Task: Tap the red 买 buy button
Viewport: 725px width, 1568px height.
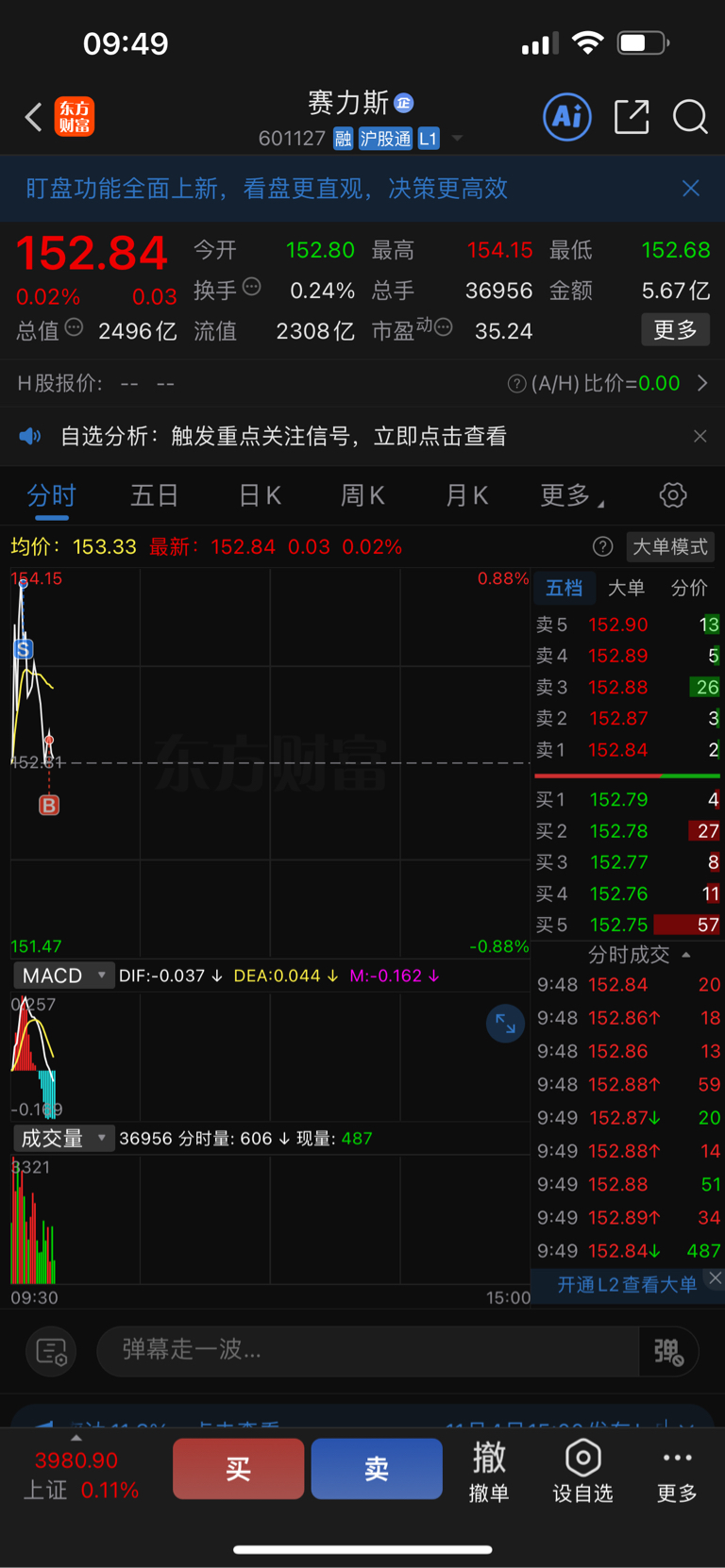Action: tap(238, 1469)
